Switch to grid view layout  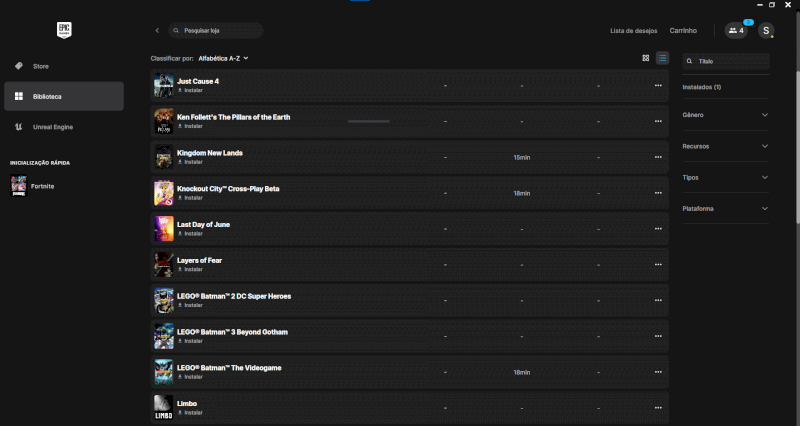(x=646, y=58)
